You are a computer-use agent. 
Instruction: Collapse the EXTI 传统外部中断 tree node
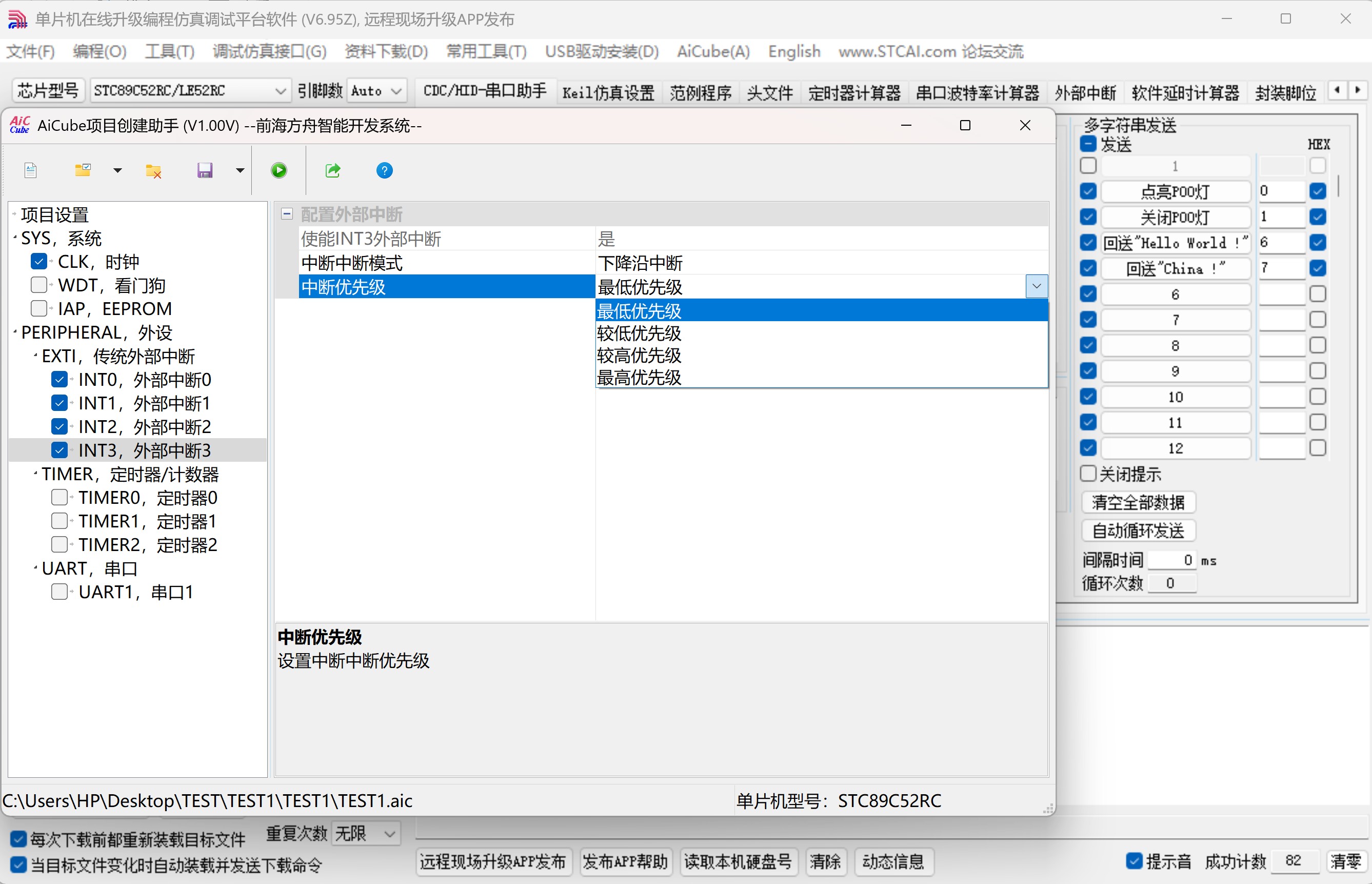tap(35, 357)
